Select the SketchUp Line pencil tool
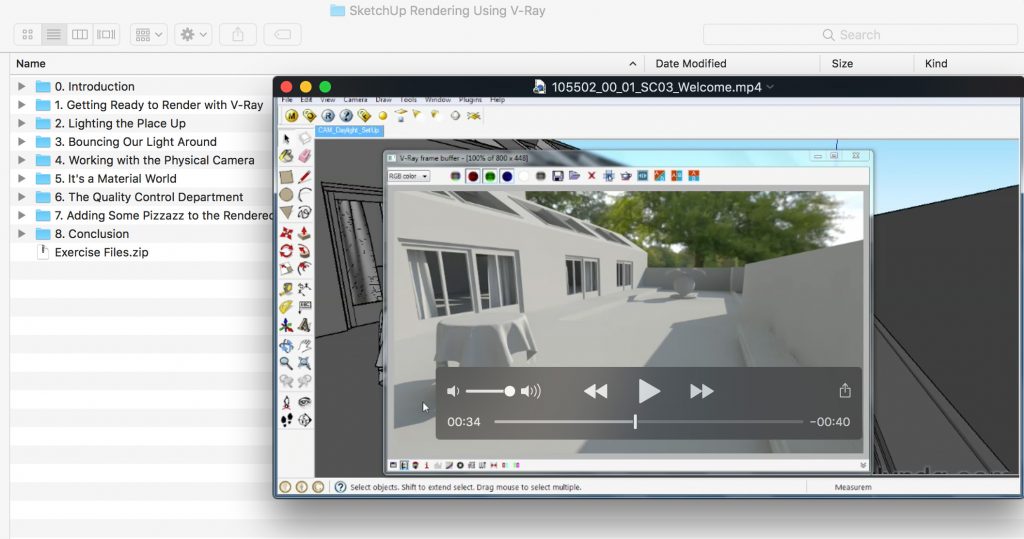Viewport: 1024px width, 539px height. tap(304, 177)
